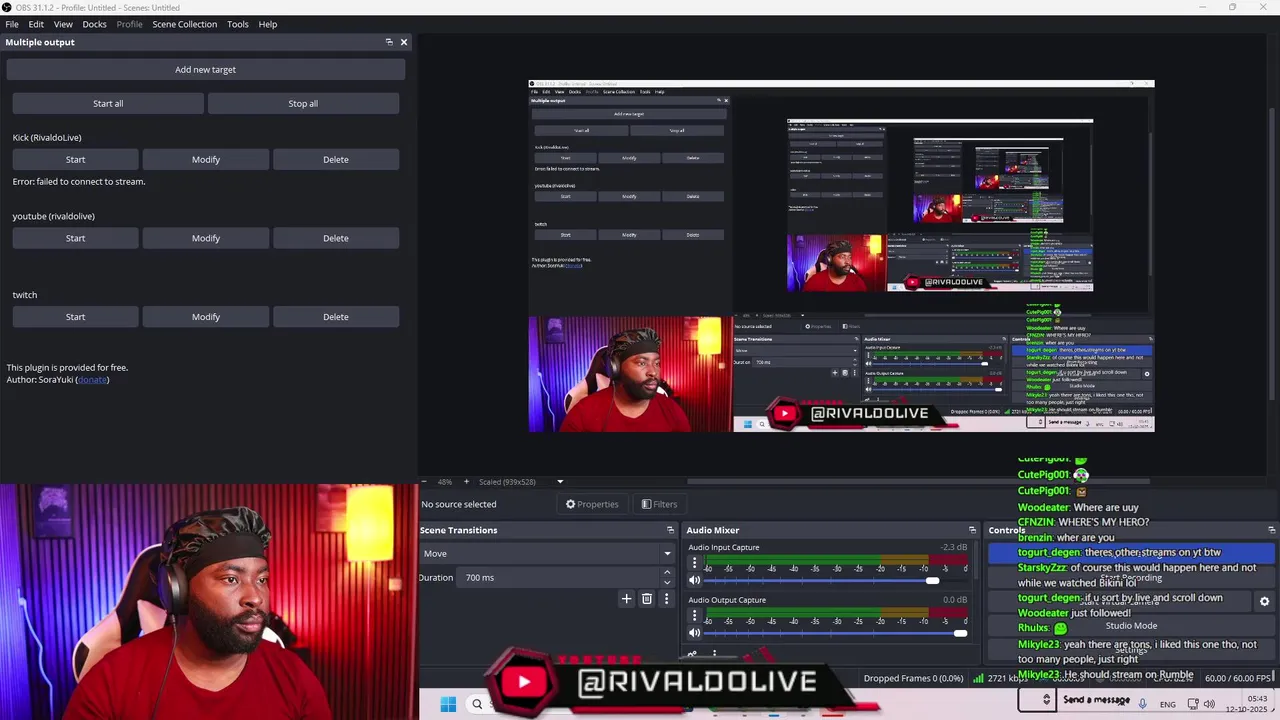Start the Kick (RivaldoLive) output

tap(75, 159)
